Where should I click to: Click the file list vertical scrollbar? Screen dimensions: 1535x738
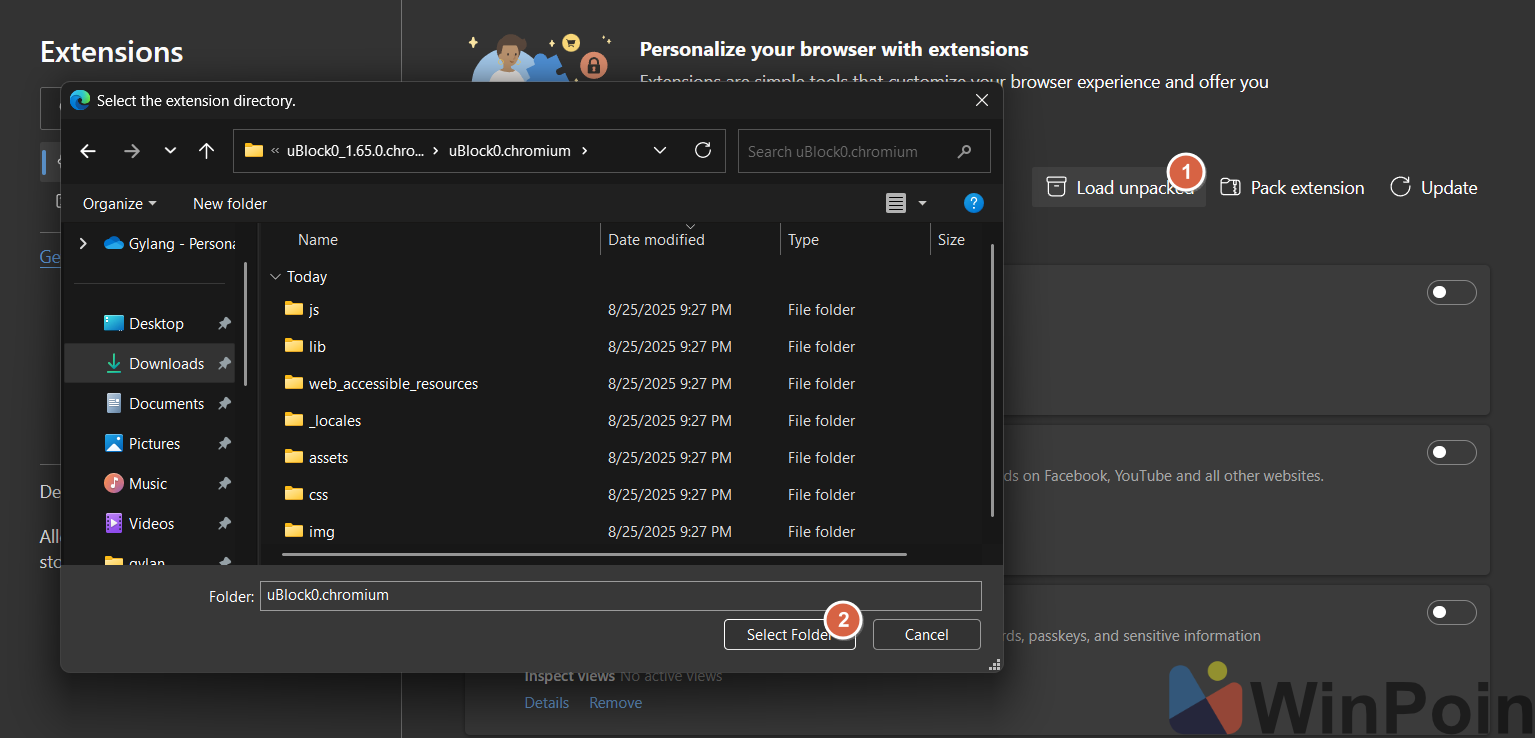[x=992, y=380]
